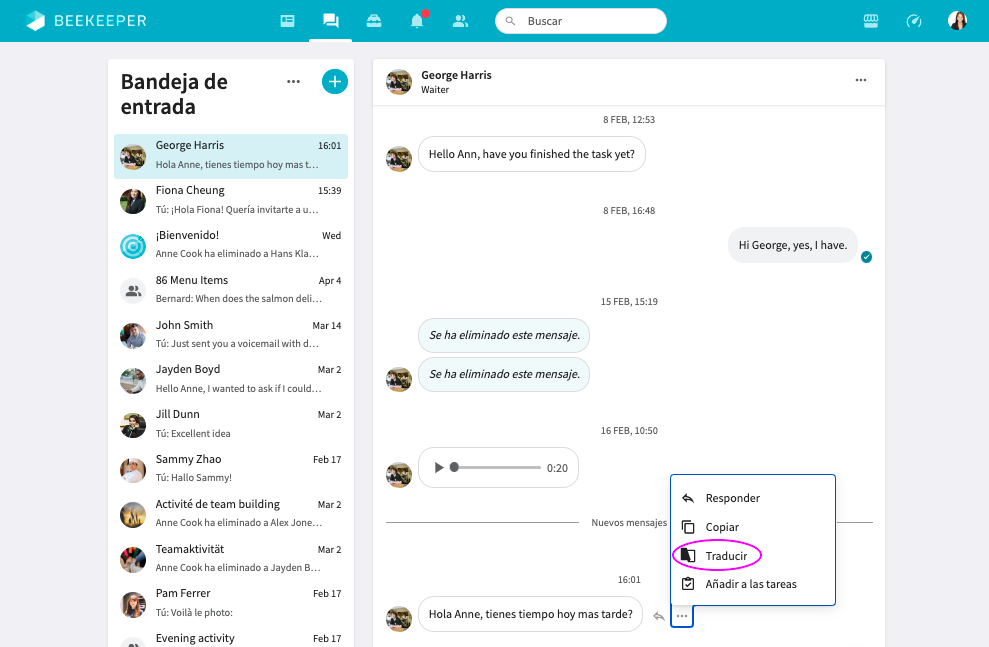The width and height of the screenshot is (989, 647).
Task: Open George Harris chat options menu
Action: pyautogui.click(x=860, y=81)
